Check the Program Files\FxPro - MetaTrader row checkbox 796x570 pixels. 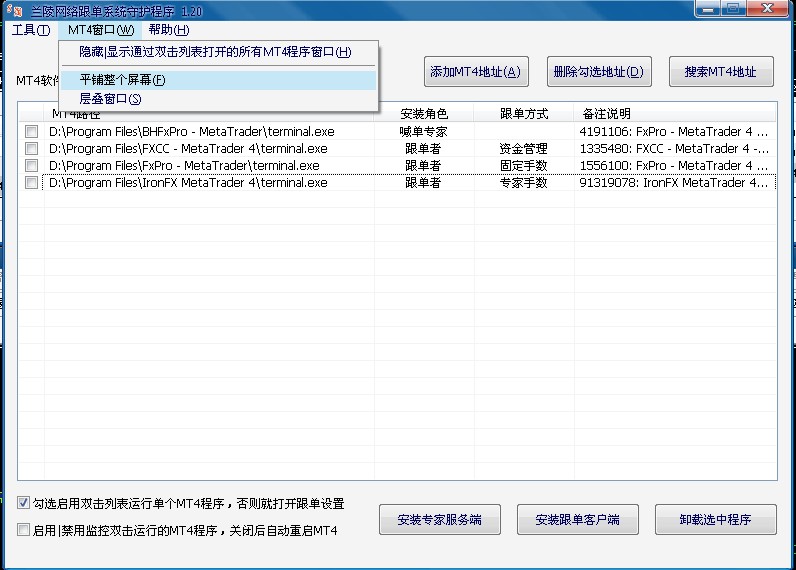click(31, 165)
